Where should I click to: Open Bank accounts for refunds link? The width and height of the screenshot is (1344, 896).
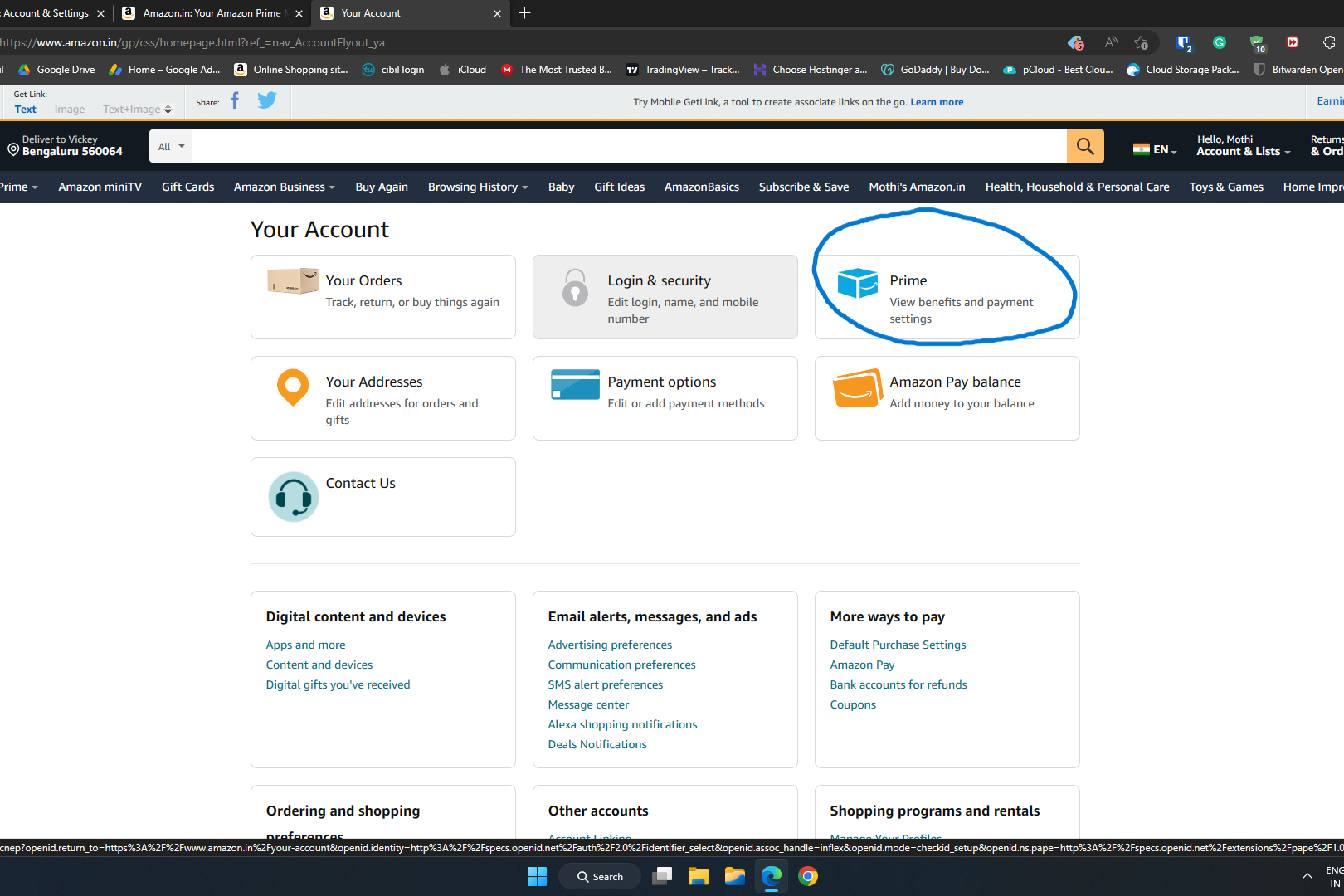(x=898, y=684)
